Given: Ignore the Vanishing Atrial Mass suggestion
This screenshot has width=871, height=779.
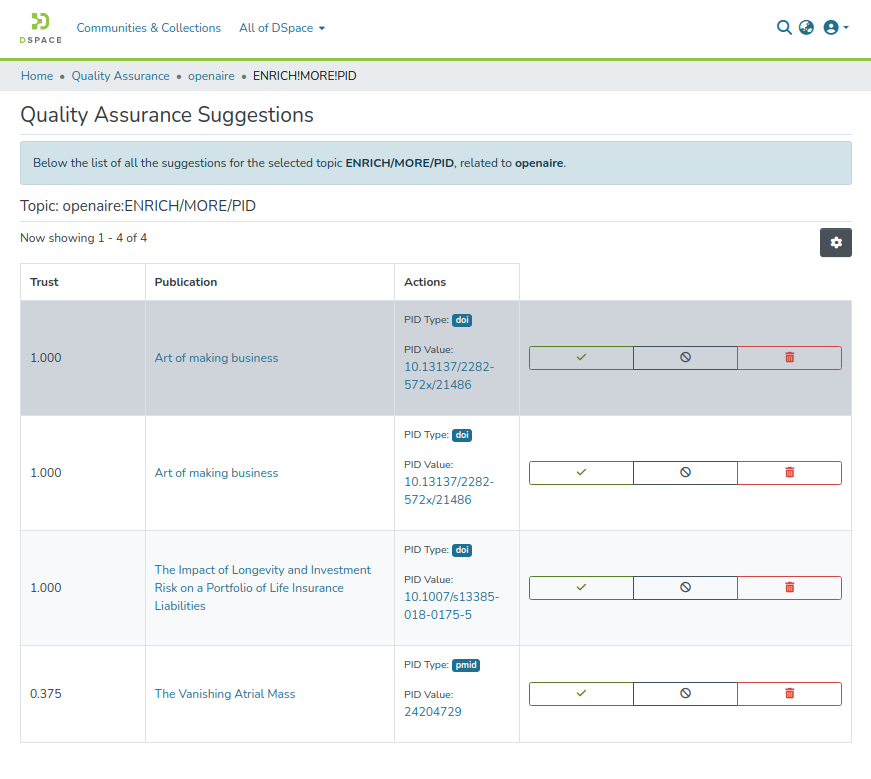Looking at the screenshot, I should (x=685, y=694).
